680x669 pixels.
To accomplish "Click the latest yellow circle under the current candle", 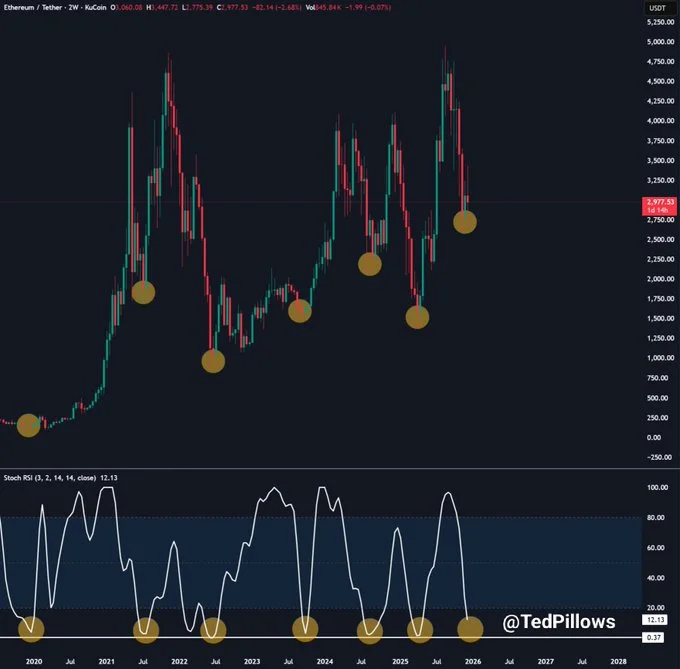I will coord(465,222).
